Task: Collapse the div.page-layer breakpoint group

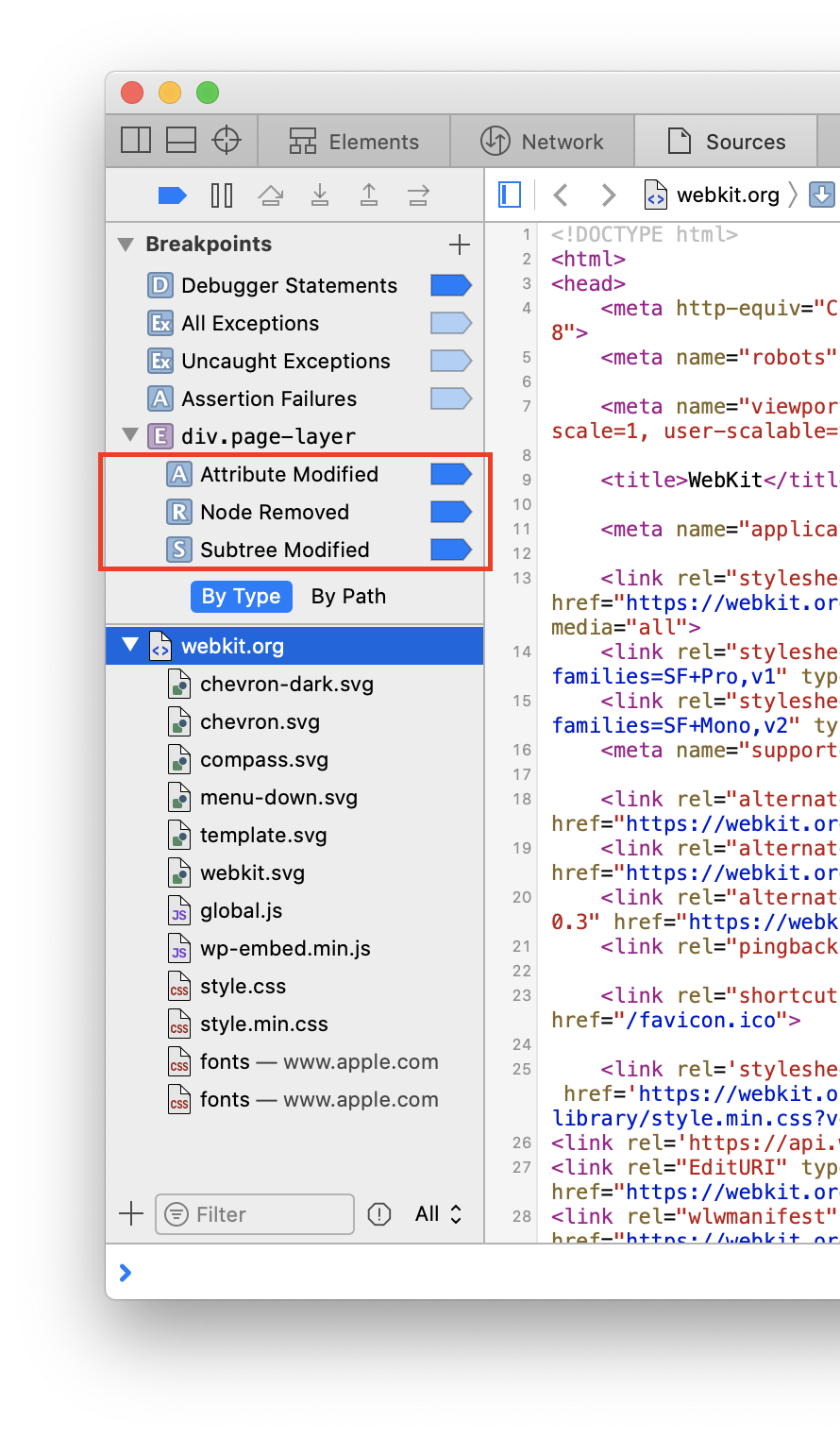Action: pos(130,436)
